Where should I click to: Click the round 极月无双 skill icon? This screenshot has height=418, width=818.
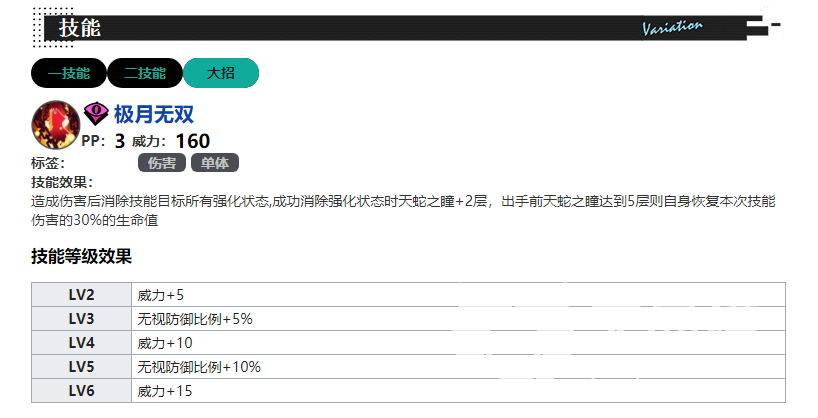click(55, 125)
